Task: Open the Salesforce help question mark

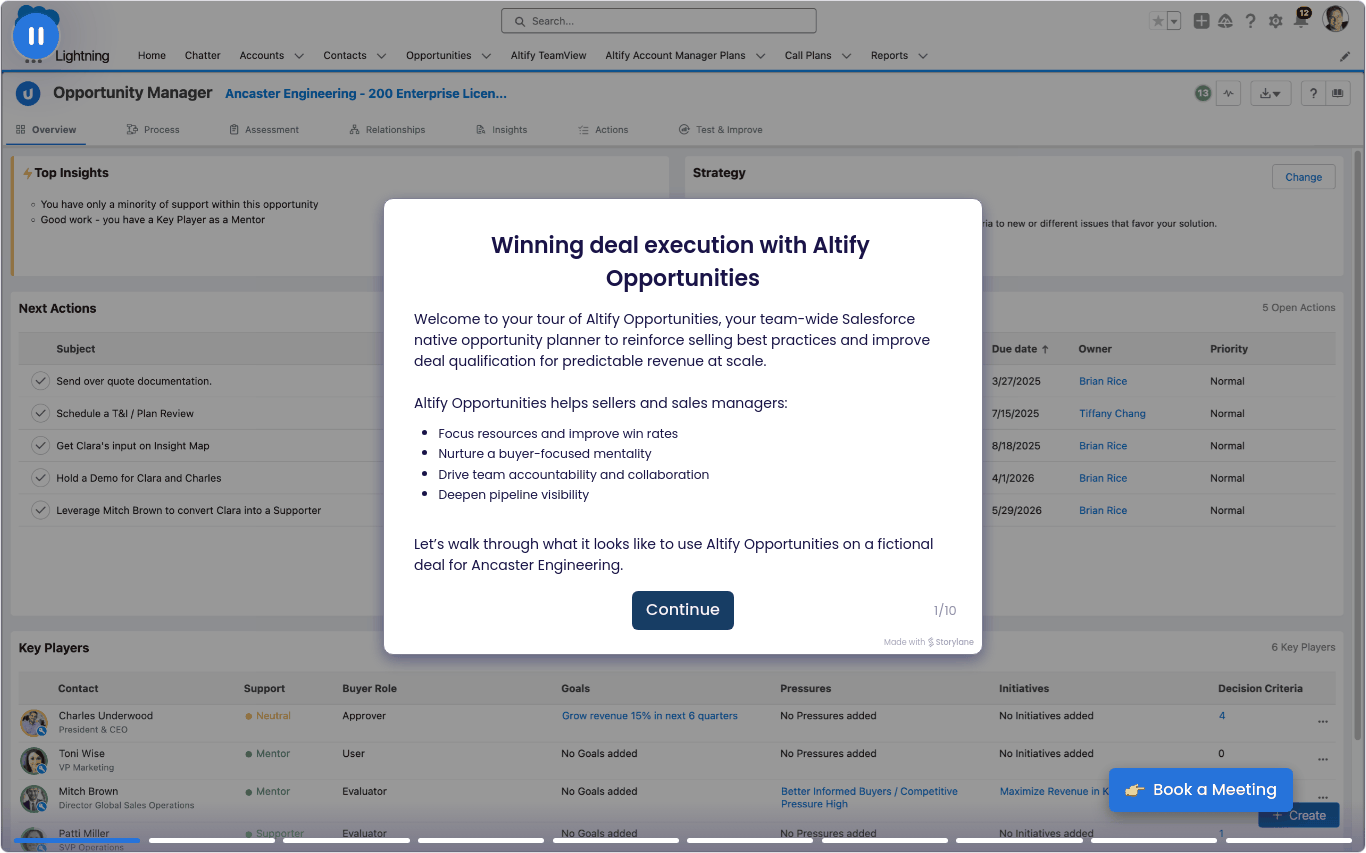Action: (x=1250, y=21)
